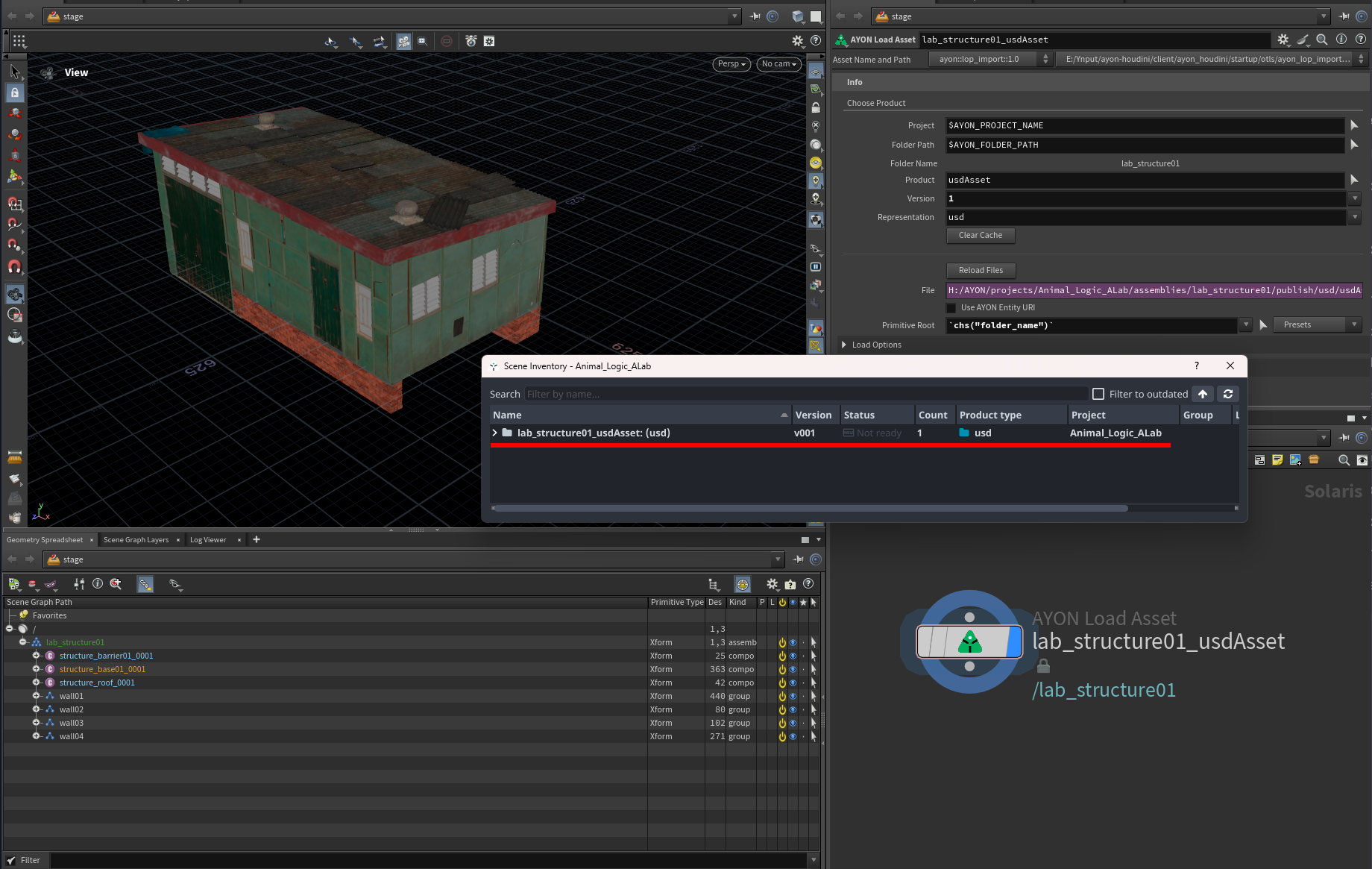Click the Scene Inventory name search field
This screenshot has width=1372, height=869.
pos(805,394)
